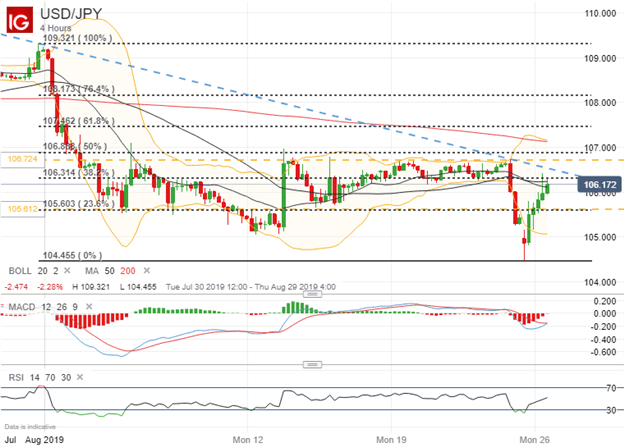Select the MACD 12 26 9 indicator label
The image size is (624, 447).
coord(36,301)
